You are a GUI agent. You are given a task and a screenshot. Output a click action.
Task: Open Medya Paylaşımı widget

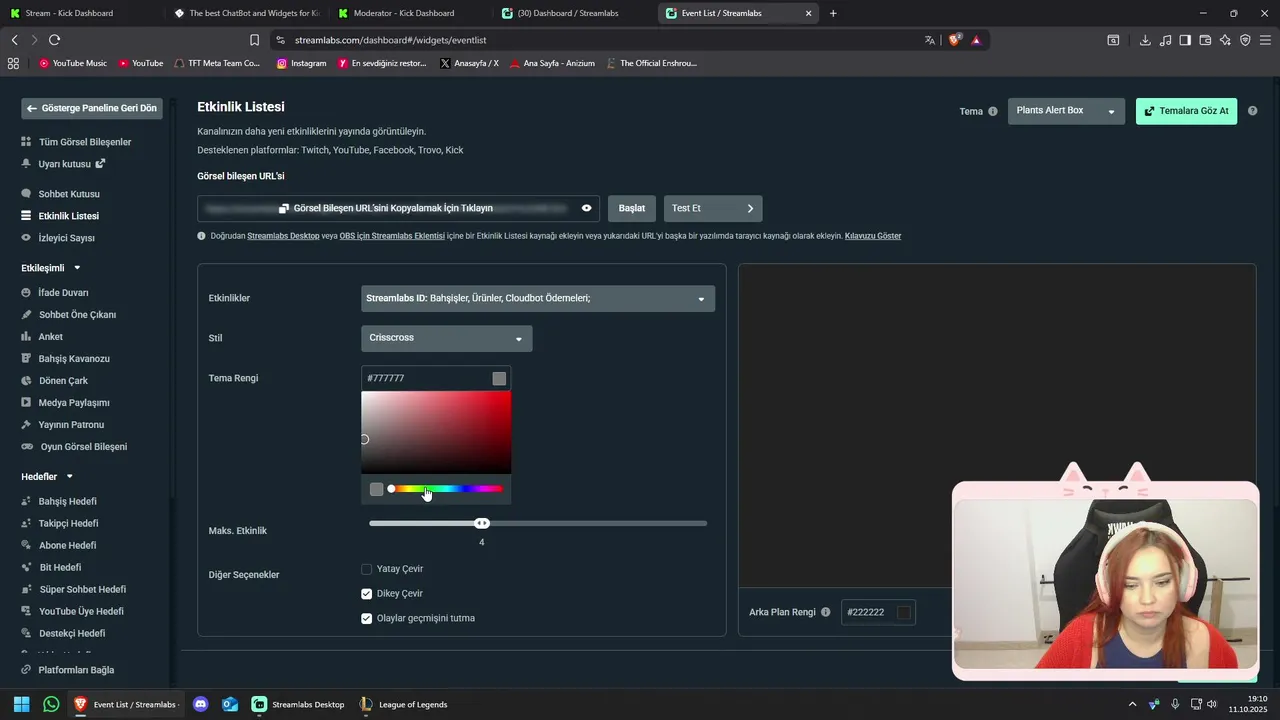coord(74,403)
